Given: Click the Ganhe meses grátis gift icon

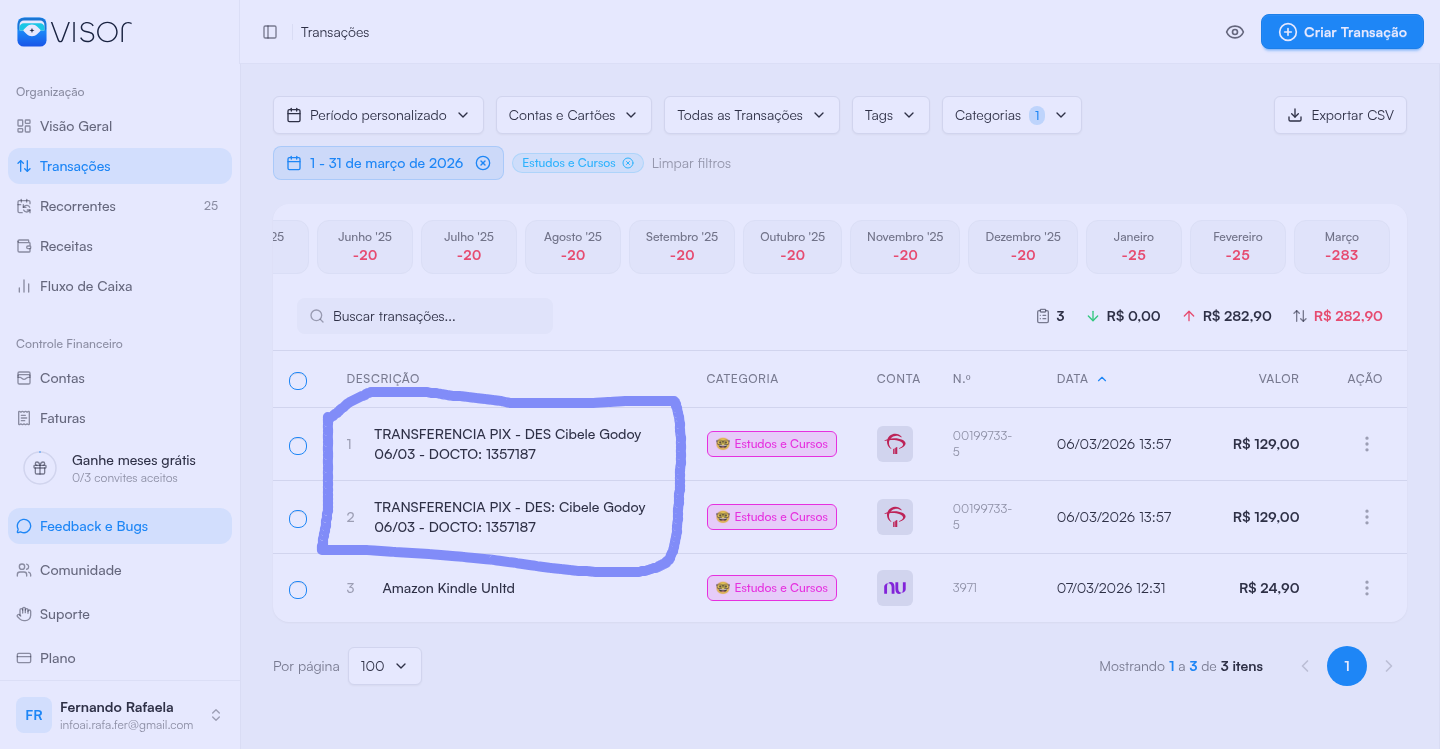Looking at the screenshot, I should coord(40,468).
